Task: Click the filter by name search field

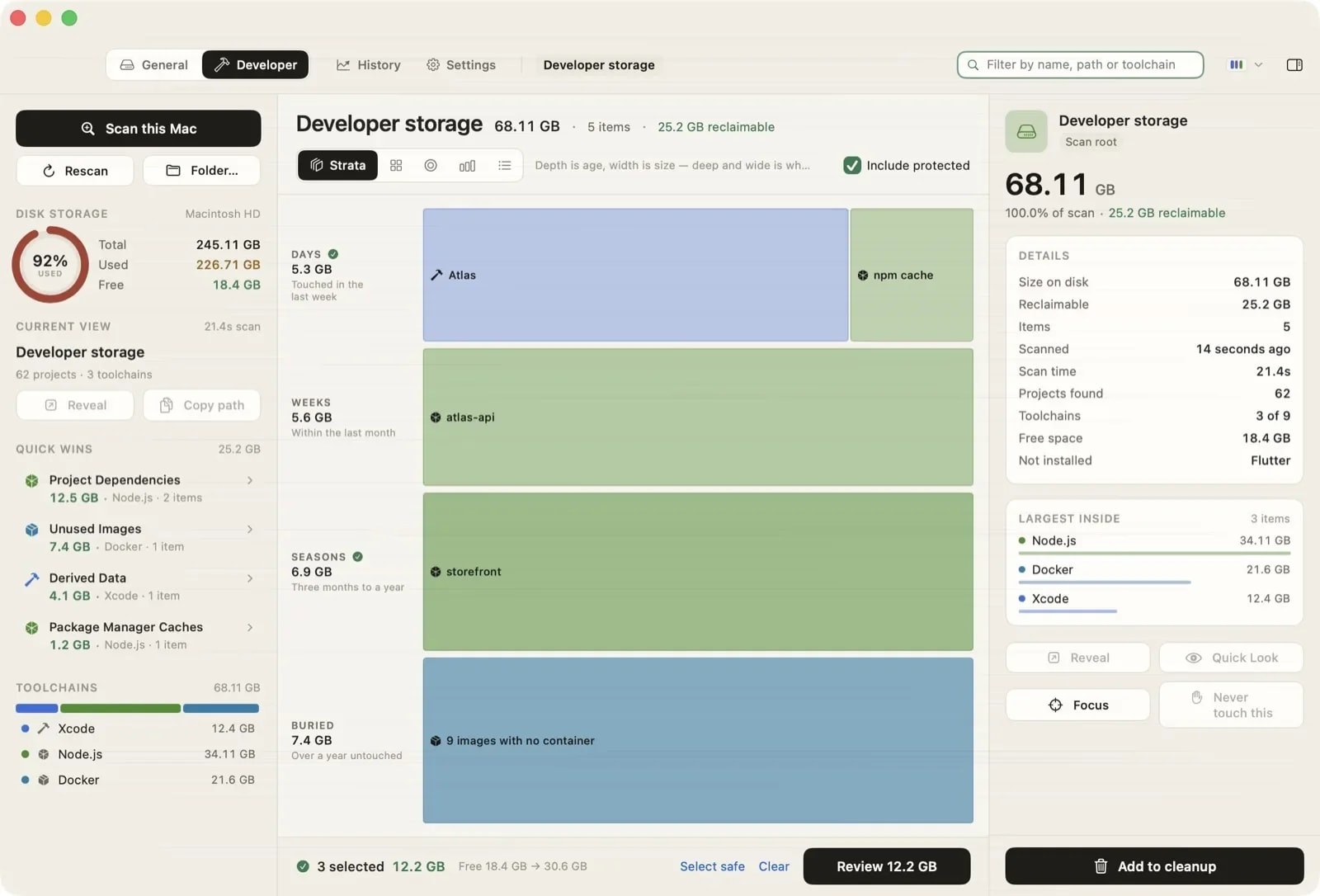Action: pyautogui.click(x=1080, y=64)
